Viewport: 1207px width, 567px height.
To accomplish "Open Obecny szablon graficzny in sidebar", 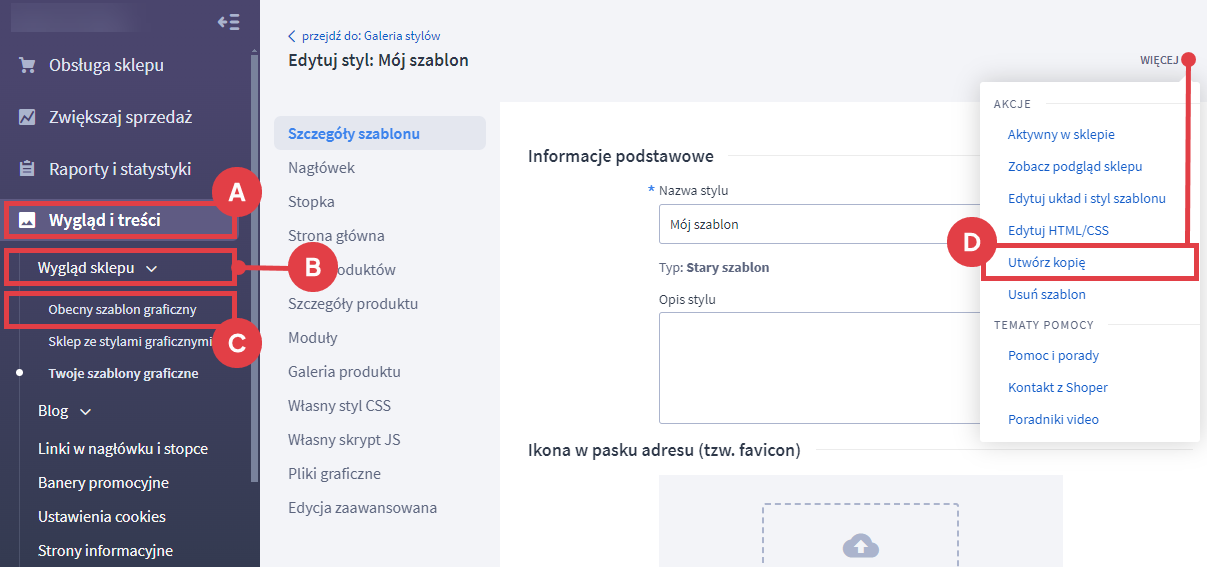I will (x=122, y=310).
